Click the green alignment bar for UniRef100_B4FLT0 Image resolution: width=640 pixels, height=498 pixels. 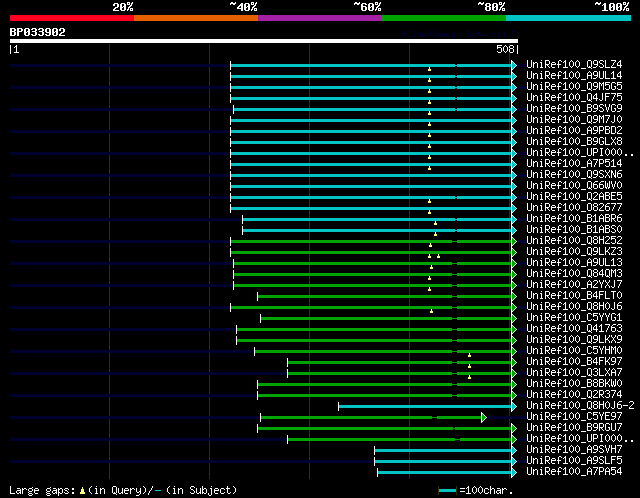(384, 296)
